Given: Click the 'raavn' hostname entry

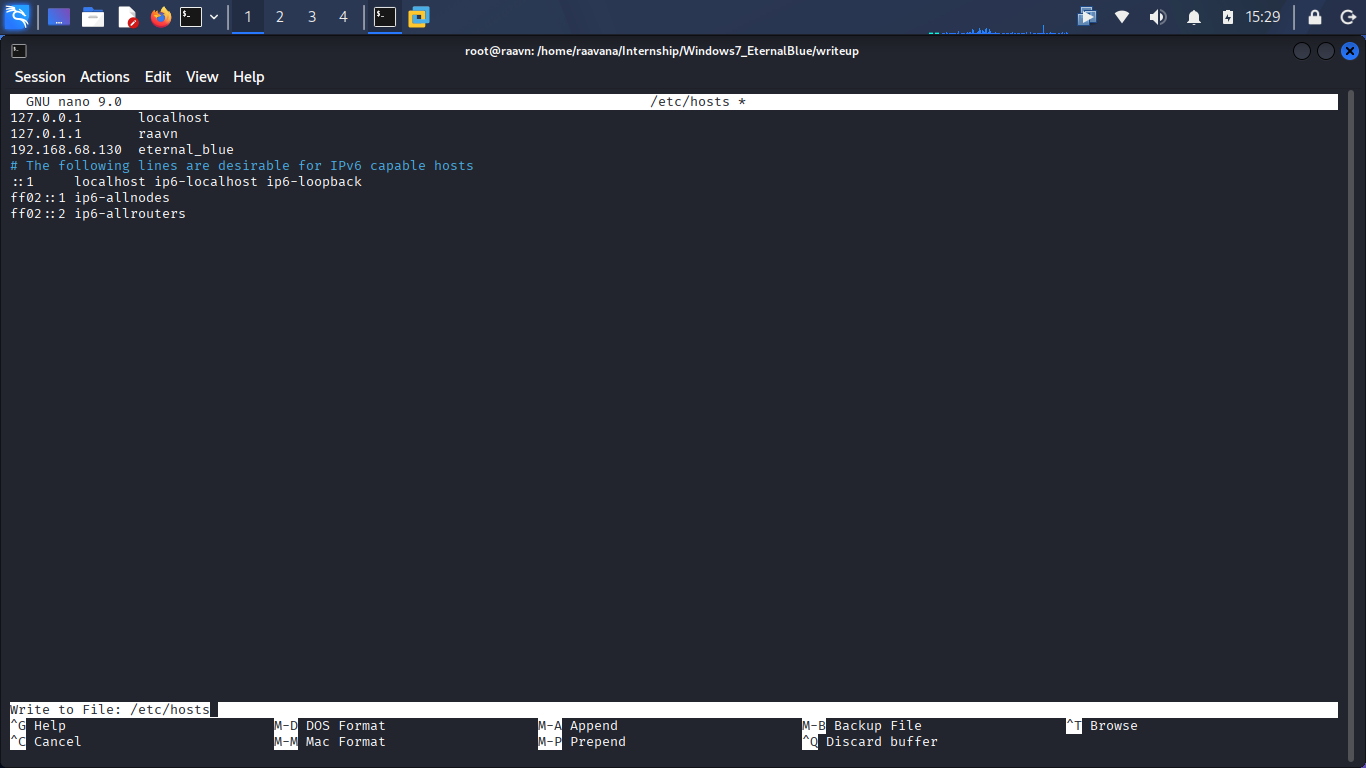Looking at the screenshot, I should pos(158,134).
